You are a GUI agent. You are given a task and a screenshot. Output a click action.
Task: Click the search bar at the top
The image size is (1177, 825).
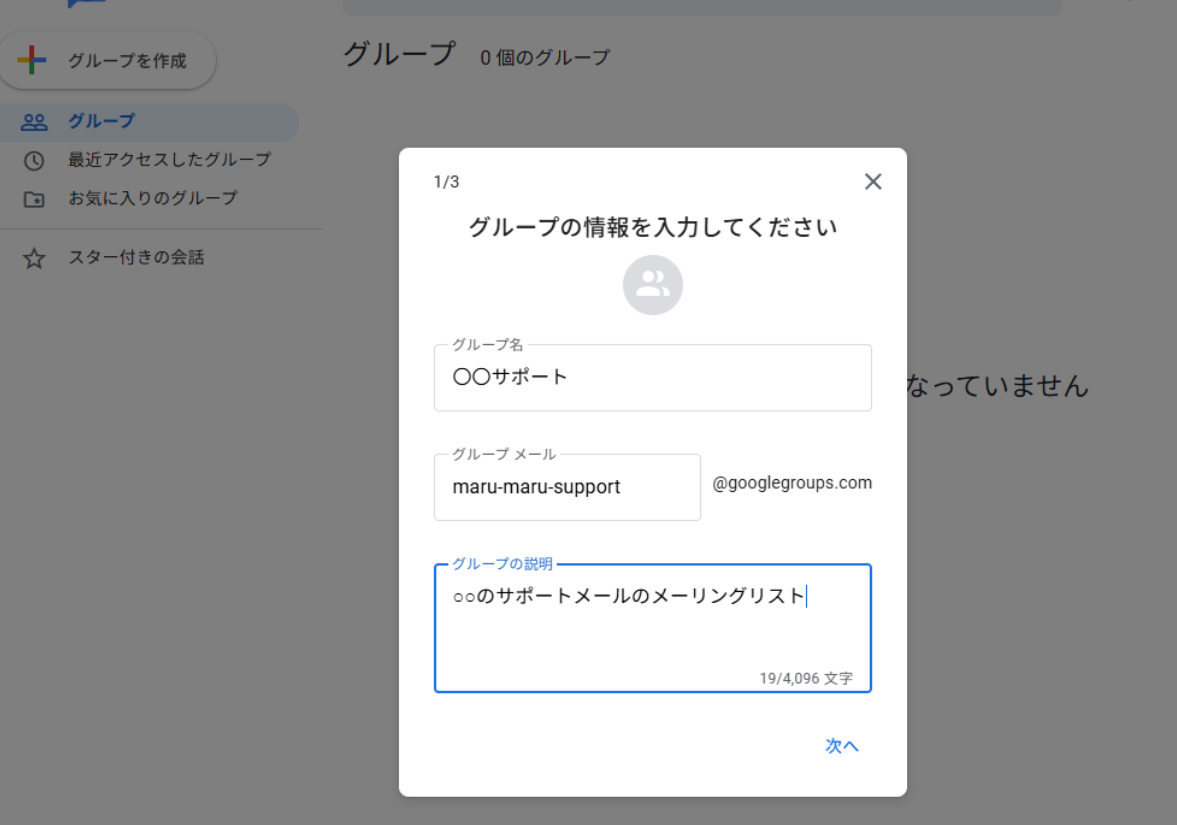pos(702,7)
